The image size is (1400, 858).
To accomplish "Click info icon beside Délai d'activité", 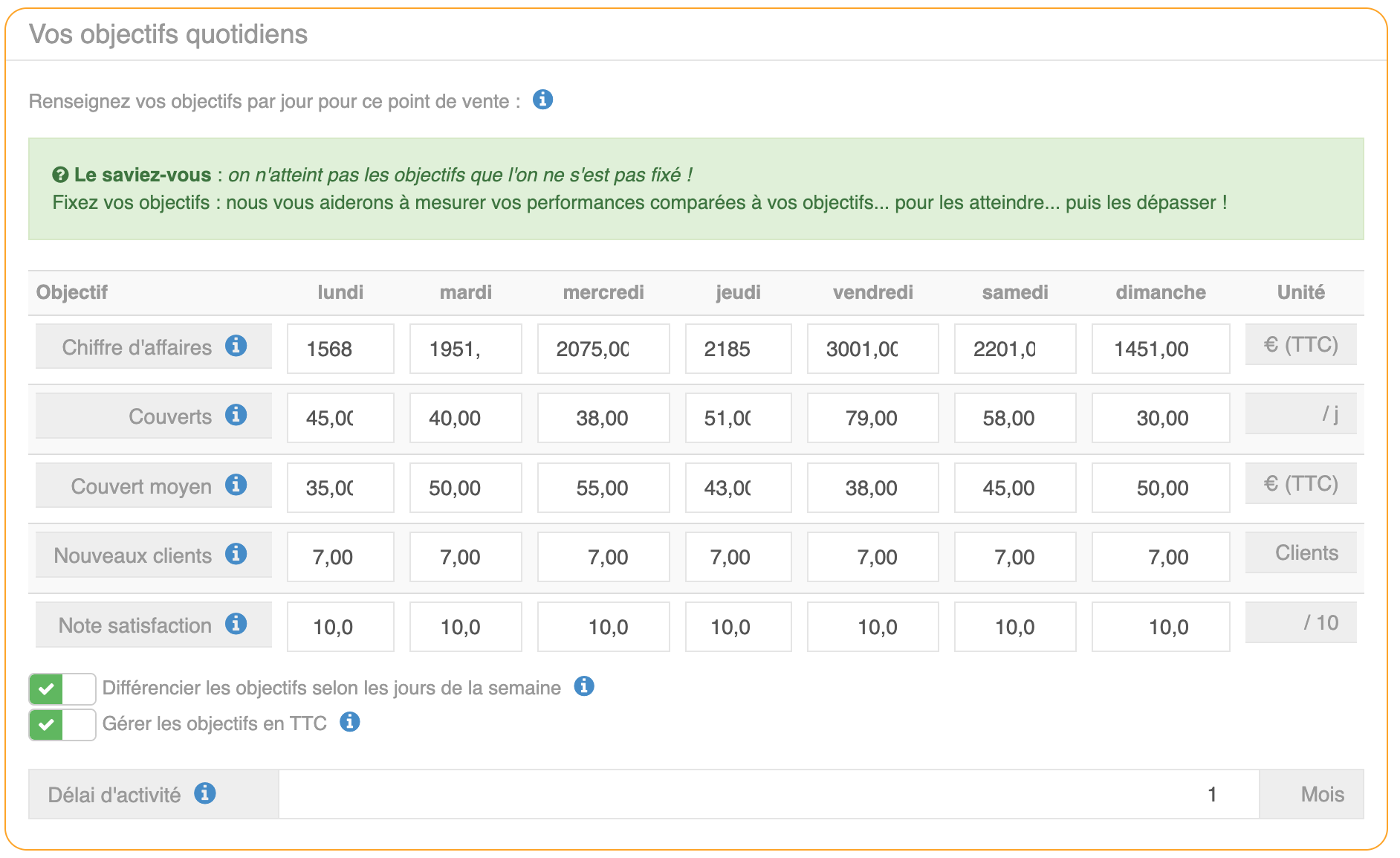I will point(205,793).
